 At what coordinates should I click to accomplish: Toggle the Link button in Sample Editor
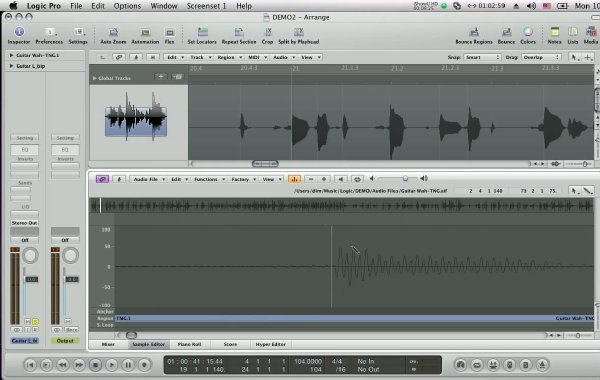102,179
